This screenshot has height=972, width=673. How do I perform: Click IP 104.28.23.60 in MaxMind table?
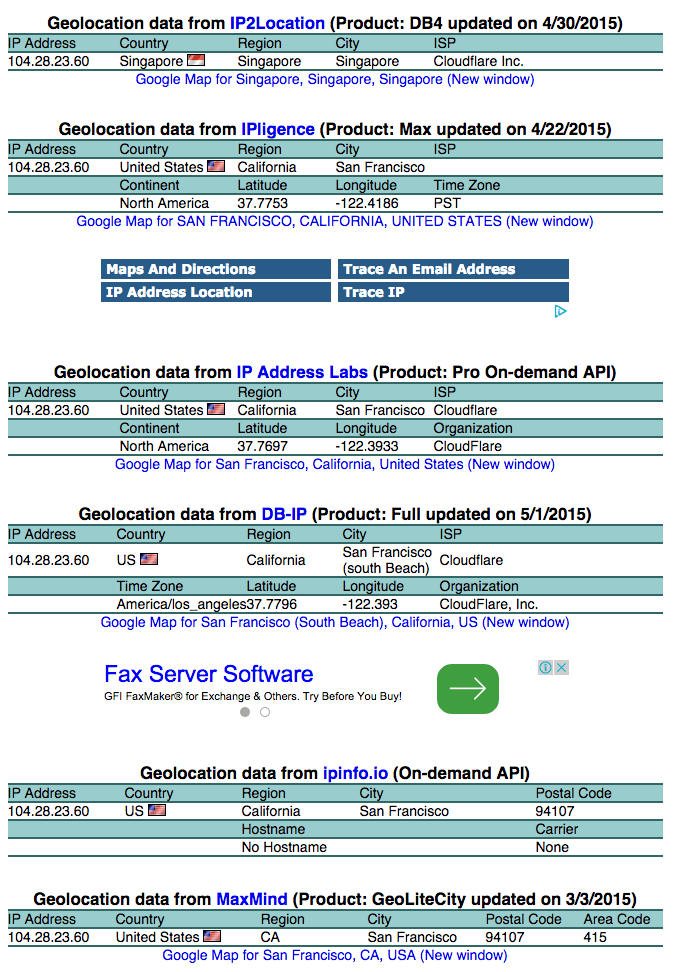coord(48,937)
